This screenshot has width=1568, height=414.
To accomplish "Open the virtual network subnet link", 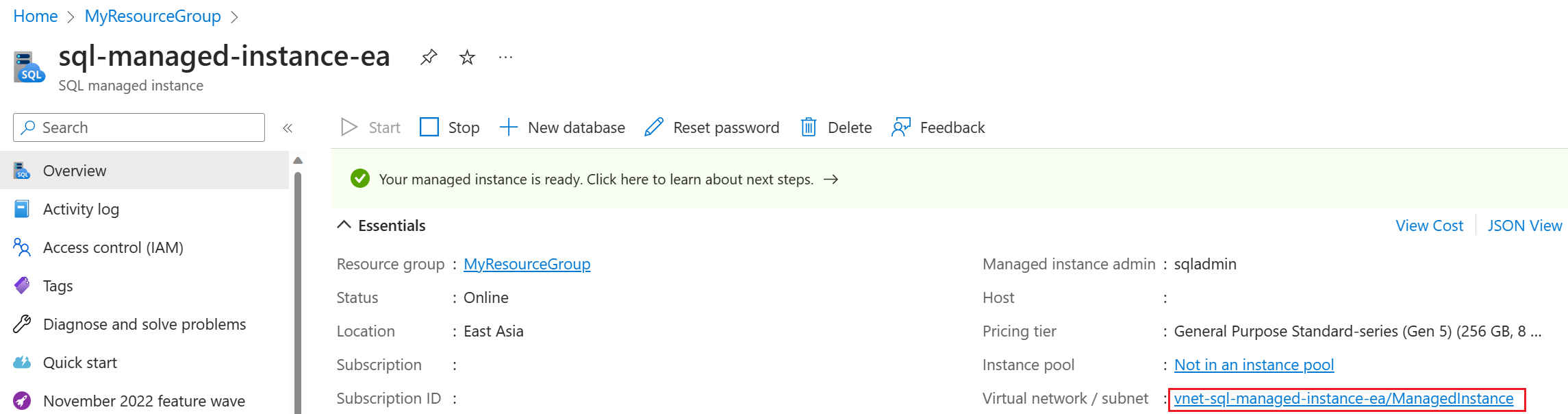I will [x=1343, y=399].
